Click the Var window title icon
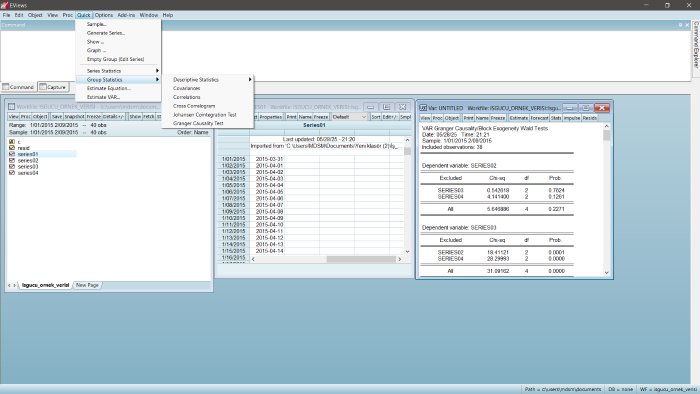 click(422, 108)
